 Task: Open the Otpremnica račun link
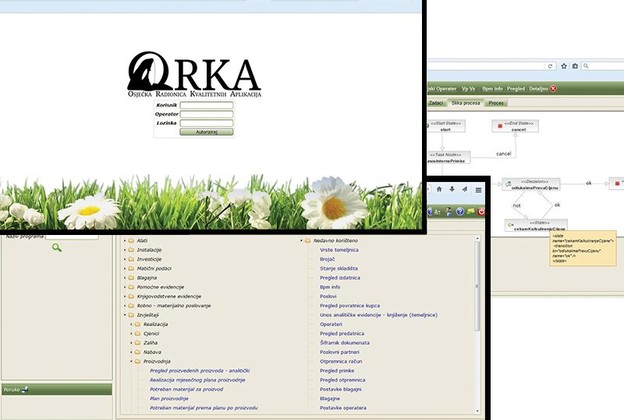tap(341, 361)
